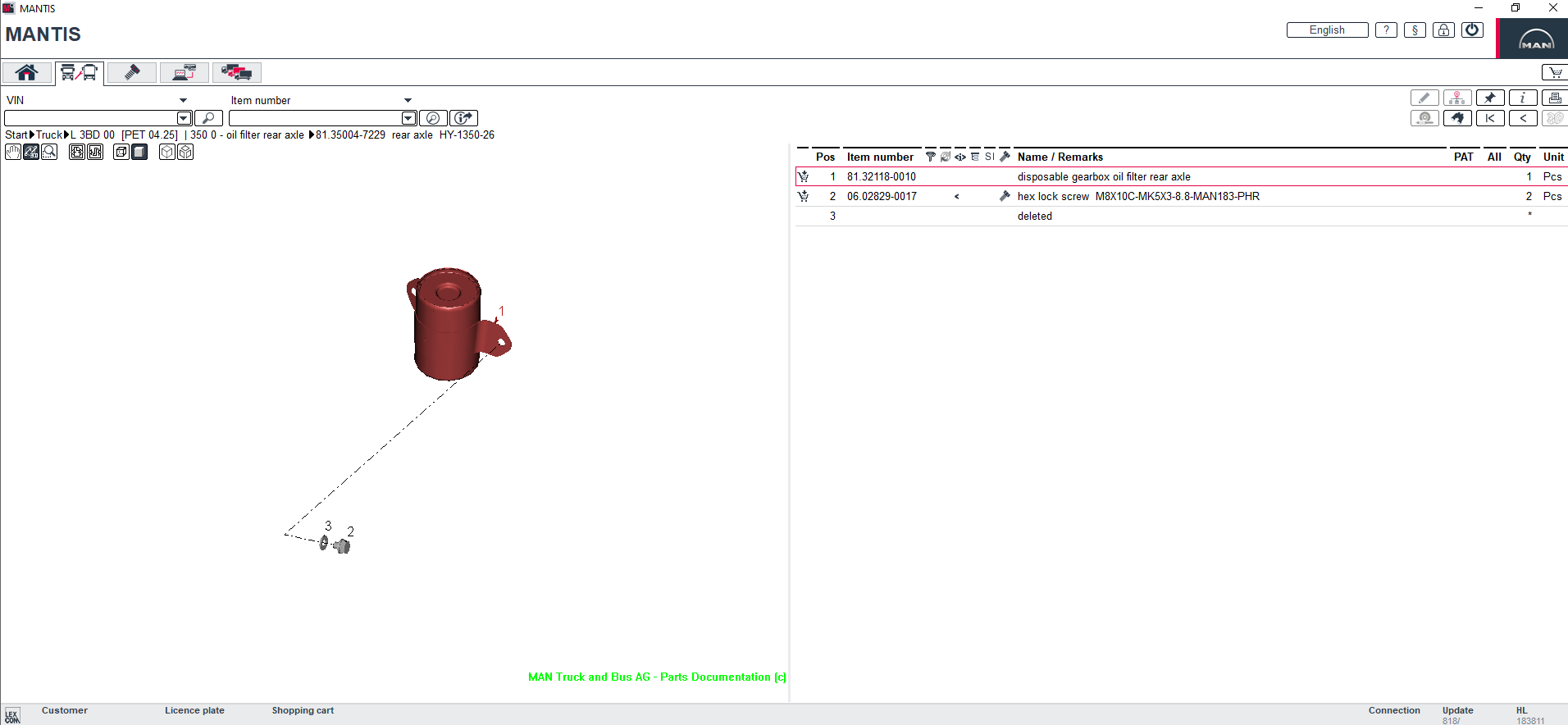The height and width of the screenshot is (725, 1568).
Task: Click the fit width view icon
Action: (95, 152)
